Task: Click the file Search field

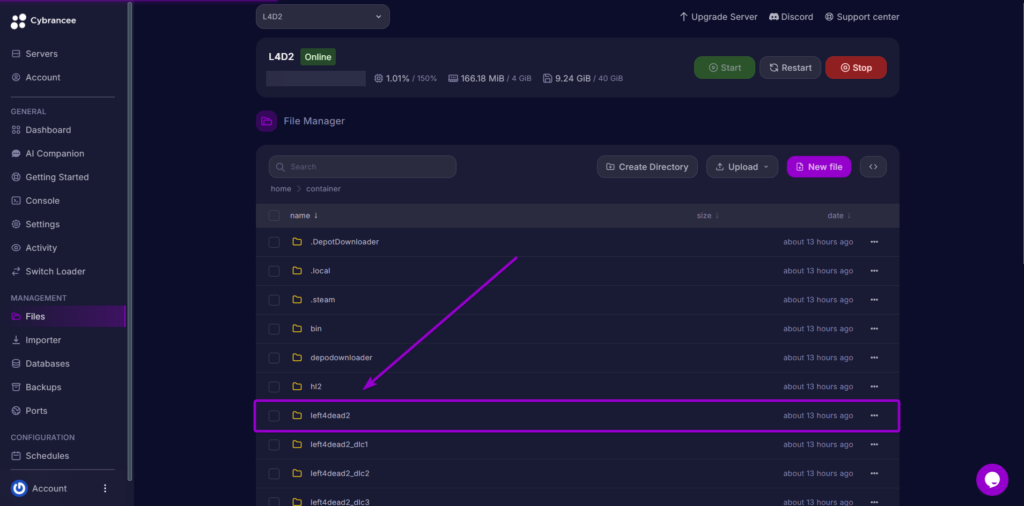Action: (362, 166)
